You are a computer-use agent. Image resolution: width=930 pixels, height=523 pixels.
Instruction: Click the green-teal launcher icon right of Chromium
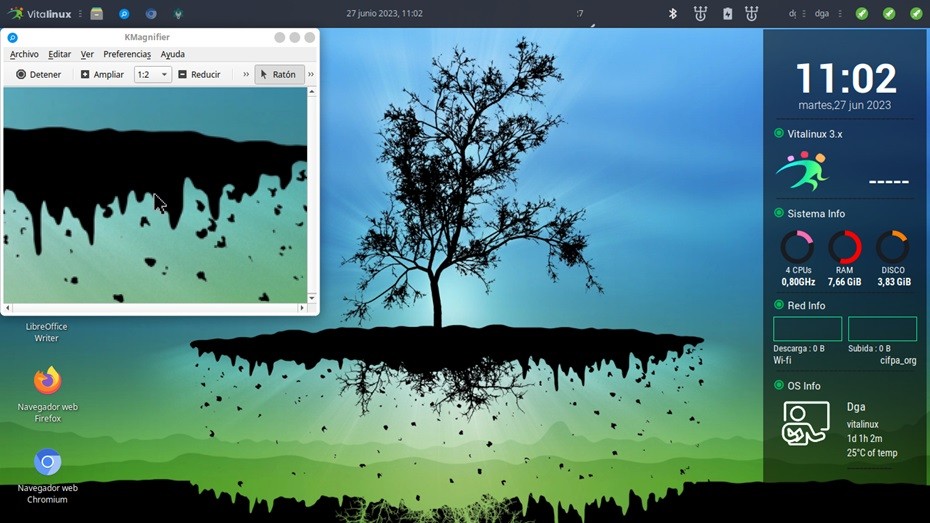point(178,14)
